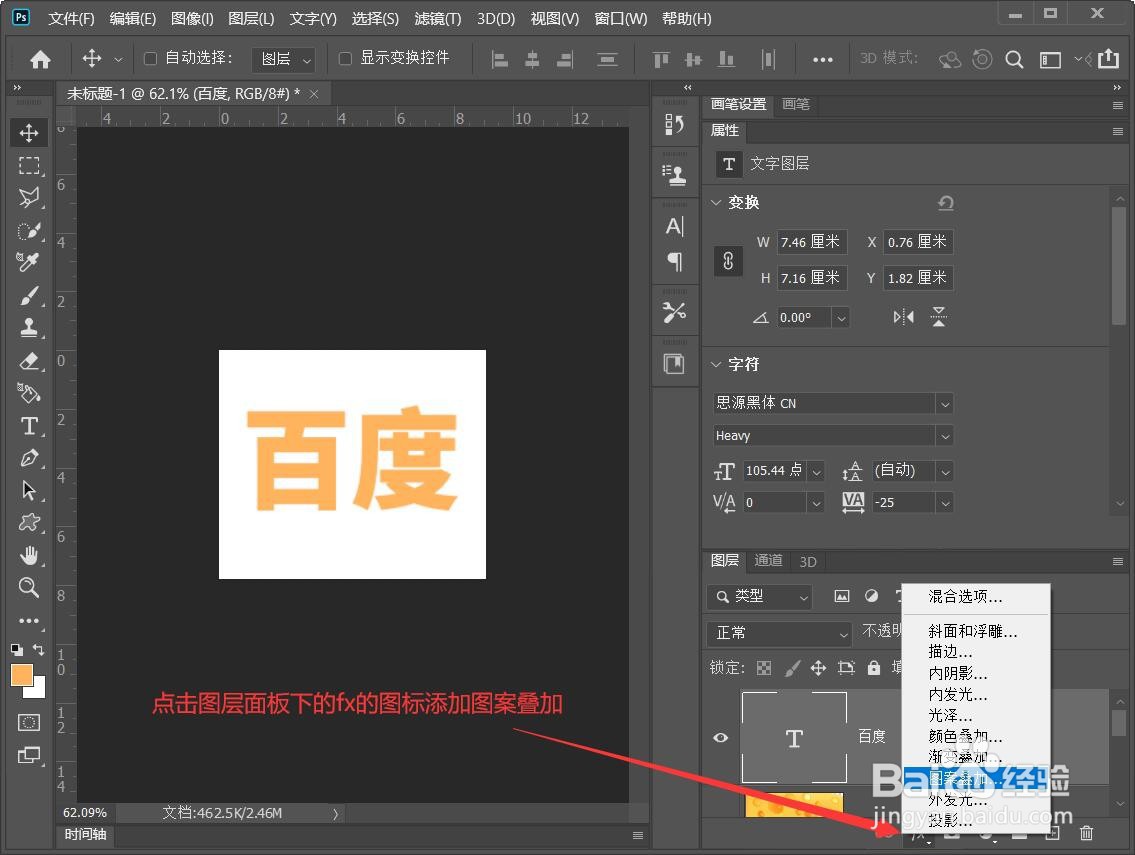Choose 混合选项... from the fx menu

click(966, 597)
